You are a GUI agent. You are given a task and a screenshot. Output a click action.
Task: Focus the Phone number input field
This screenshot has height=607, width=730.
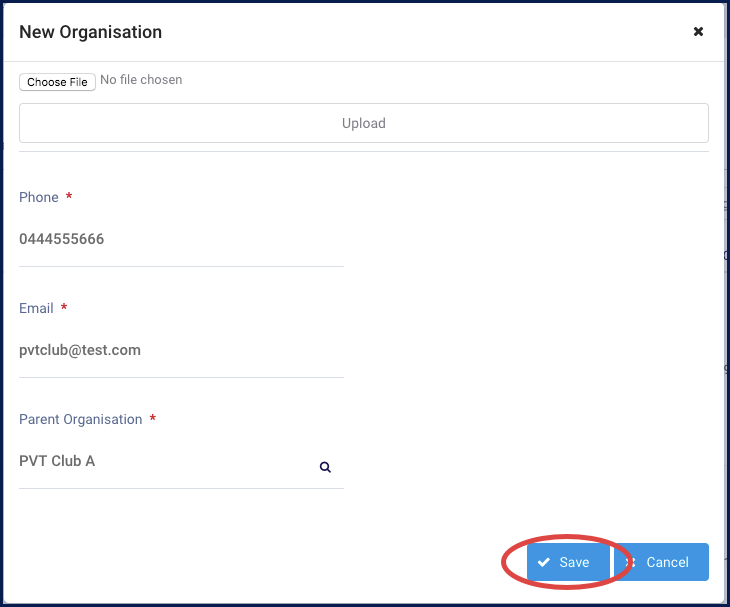(181, 239)
